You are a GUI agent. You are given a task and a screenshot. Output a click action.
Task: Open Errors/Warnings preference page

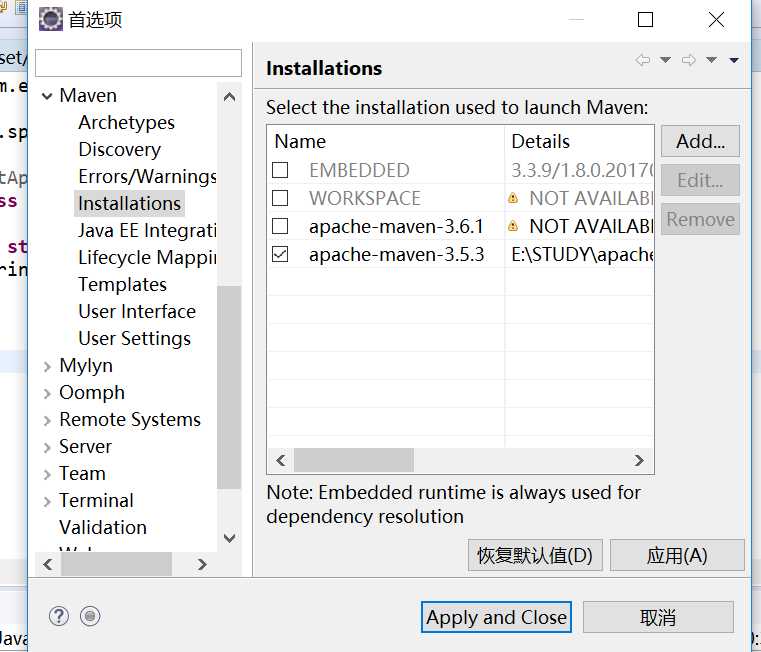pos(148,177)
